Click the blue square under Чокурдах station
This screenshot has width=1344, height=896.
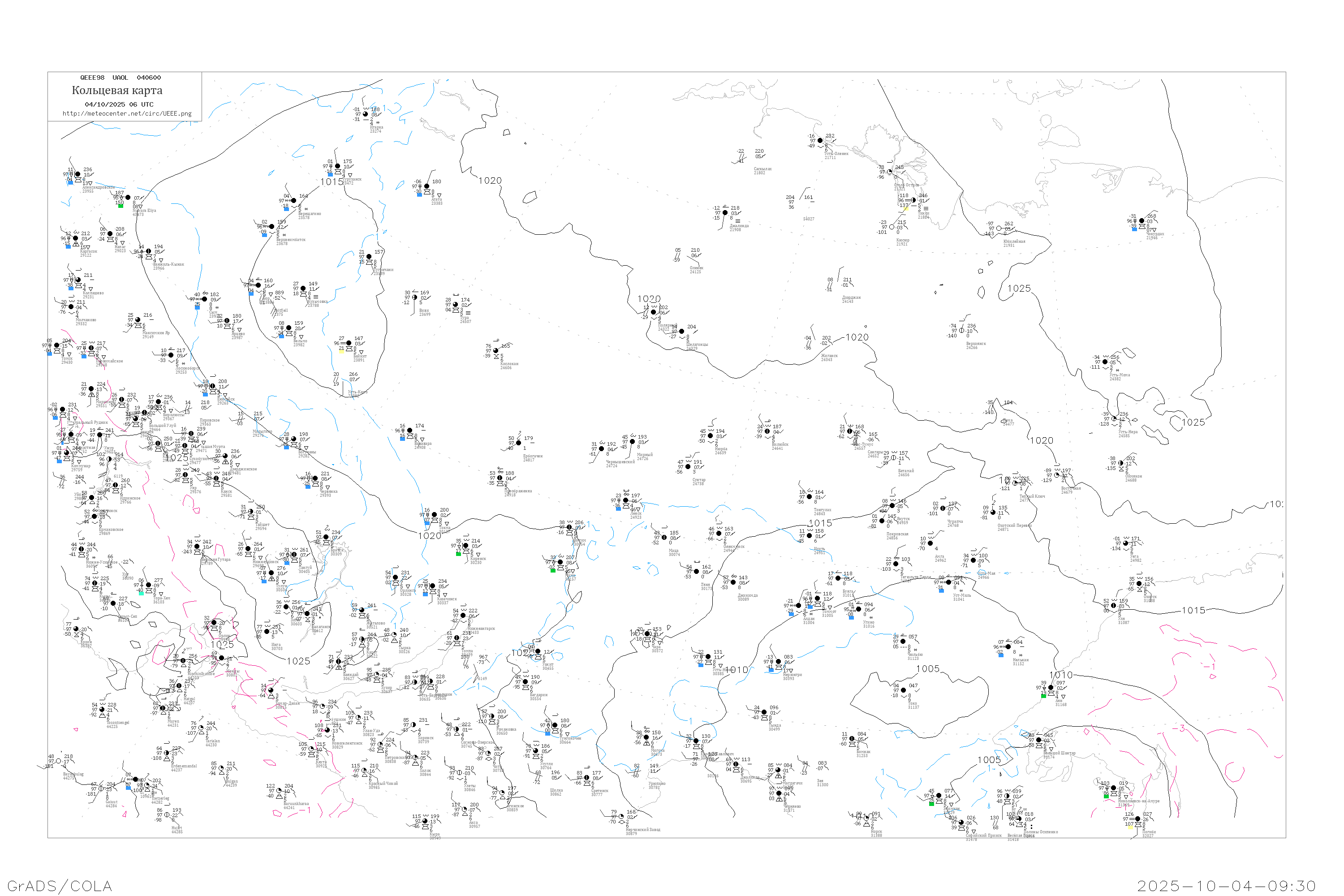pyautogui.click(x=1134, y=228)
